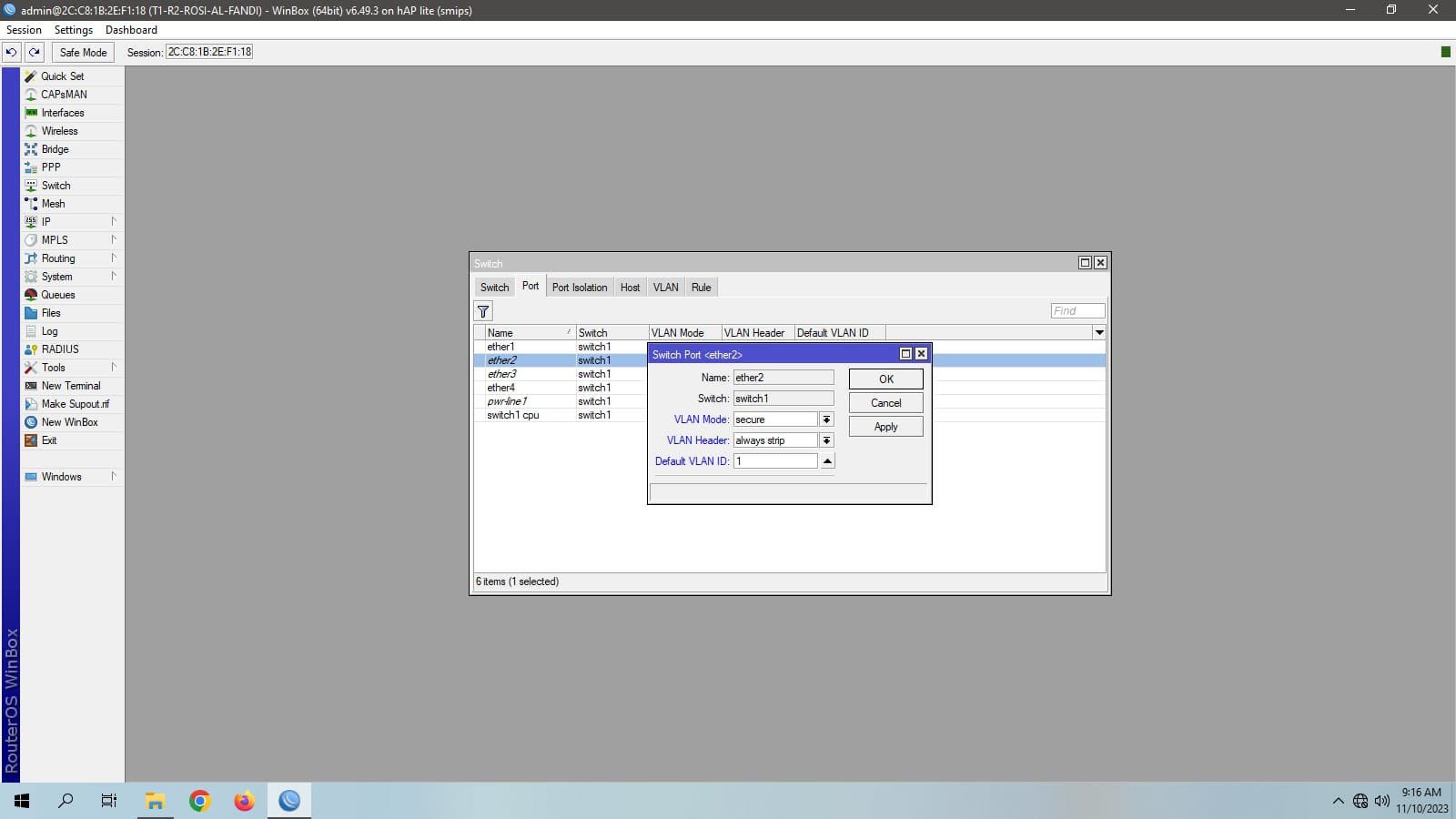Open the Log window
The height and width of the screenshot is (819, 1456).
point(72,331)
